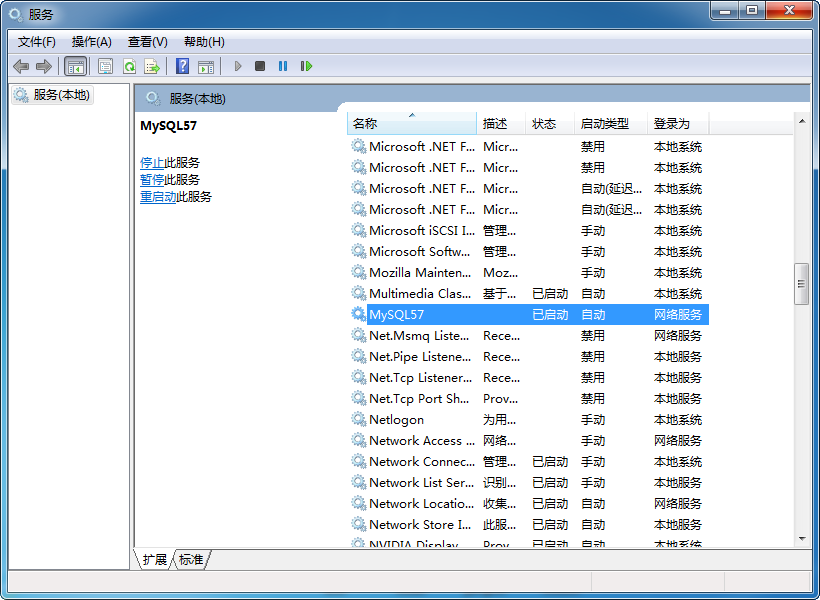Open the 文件(F) menu
The width and height of the screenshot is (820, 600).
(x=37, y=41)
